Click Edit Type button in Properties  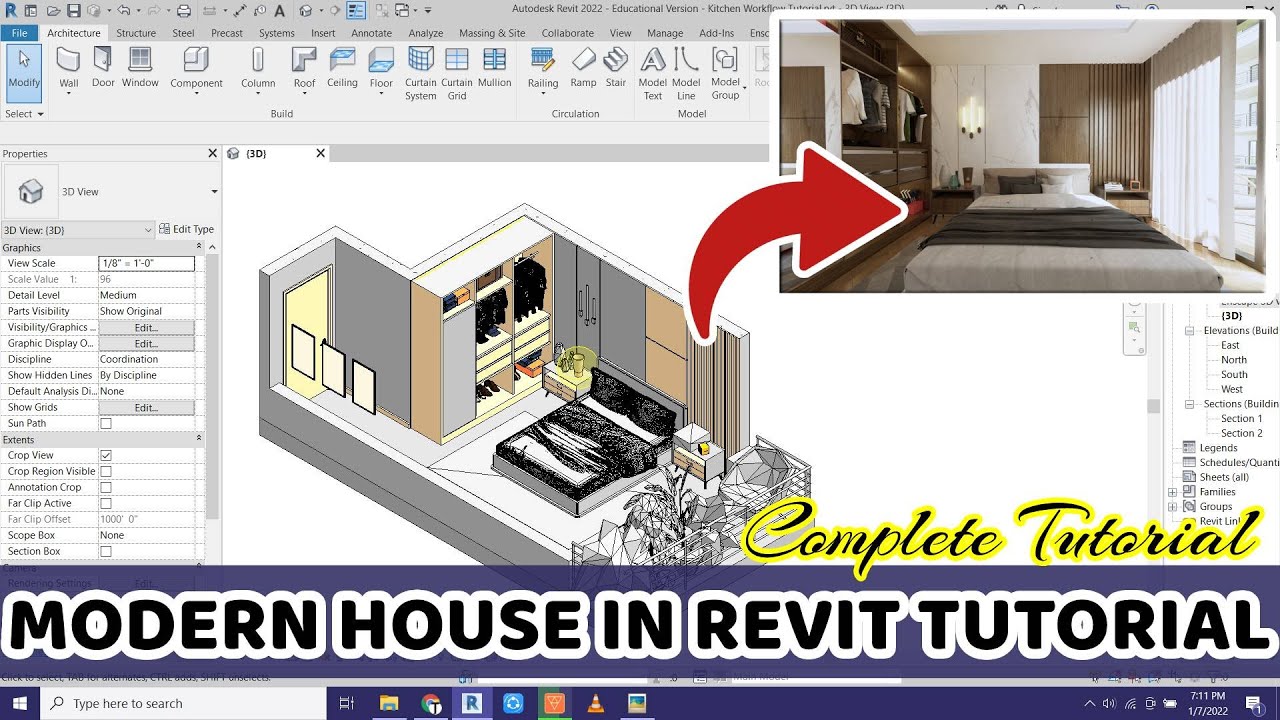[x=187, y=229]
